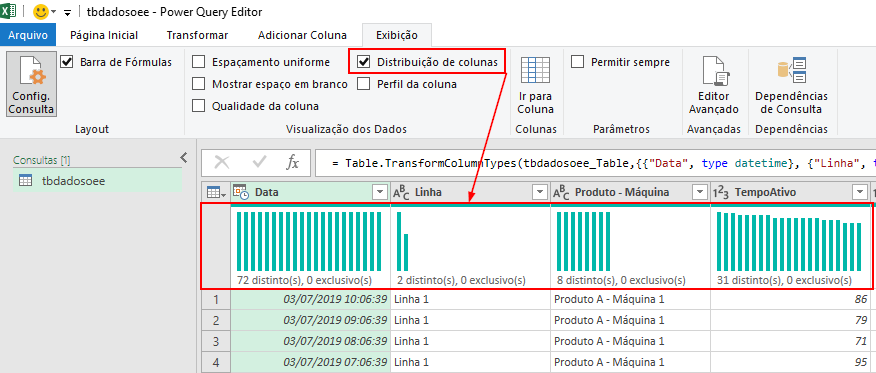The image size is (876, 373).
Task: Click the TempoAtivo distribution chart
Action: click(x=790, y=241)
